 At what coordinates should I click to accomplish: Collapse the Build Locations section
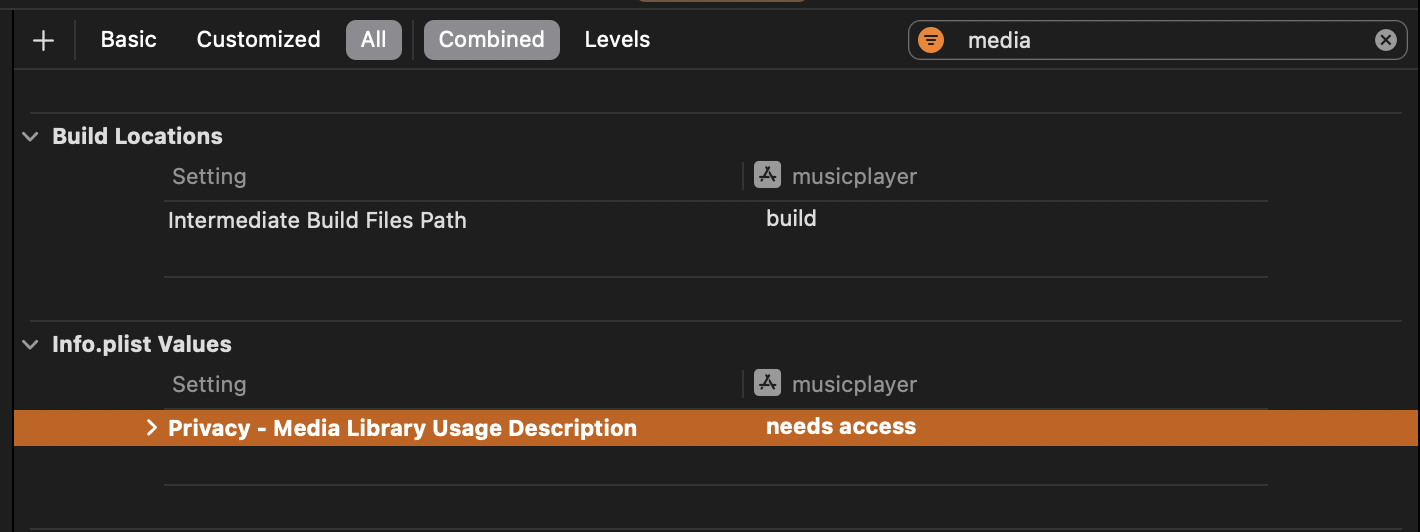(x=31, y=136)
